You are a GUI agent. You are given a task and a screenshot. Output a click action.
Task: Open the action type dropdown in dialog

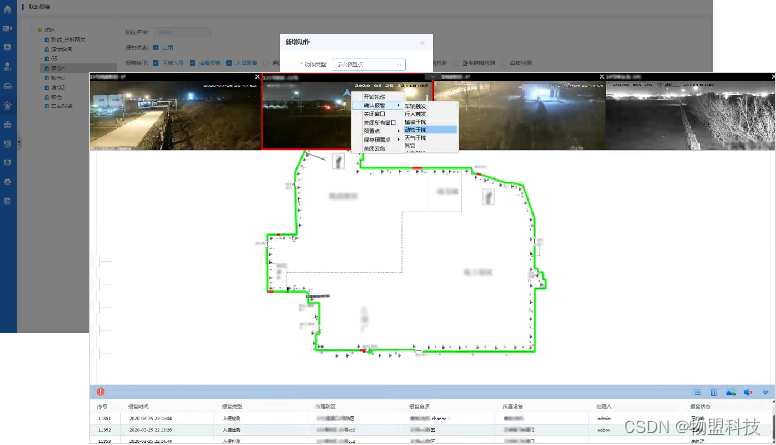pos(369,64)
